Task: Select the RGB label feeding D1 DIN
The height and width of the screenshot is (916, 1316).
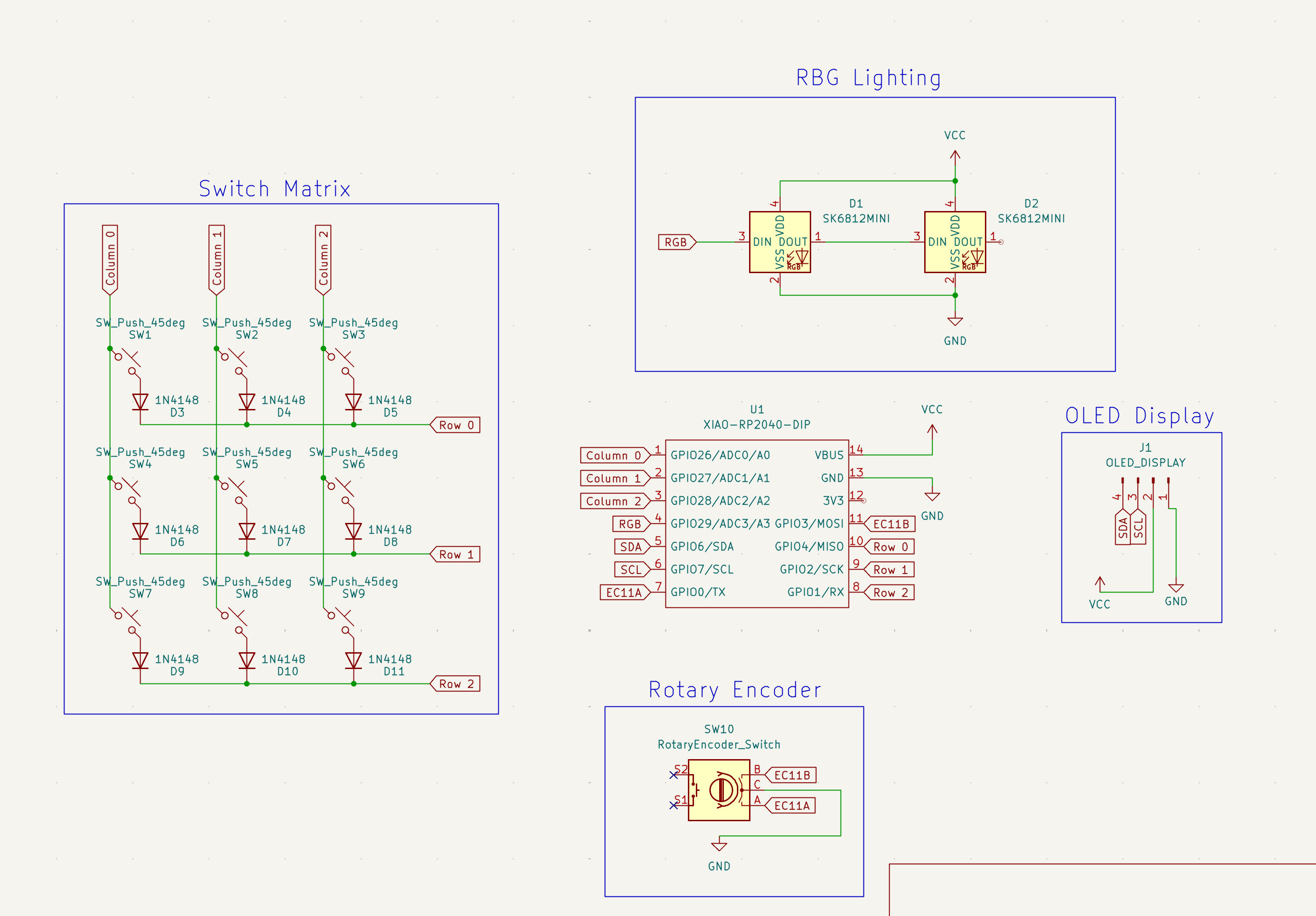Action: [677, 242]
